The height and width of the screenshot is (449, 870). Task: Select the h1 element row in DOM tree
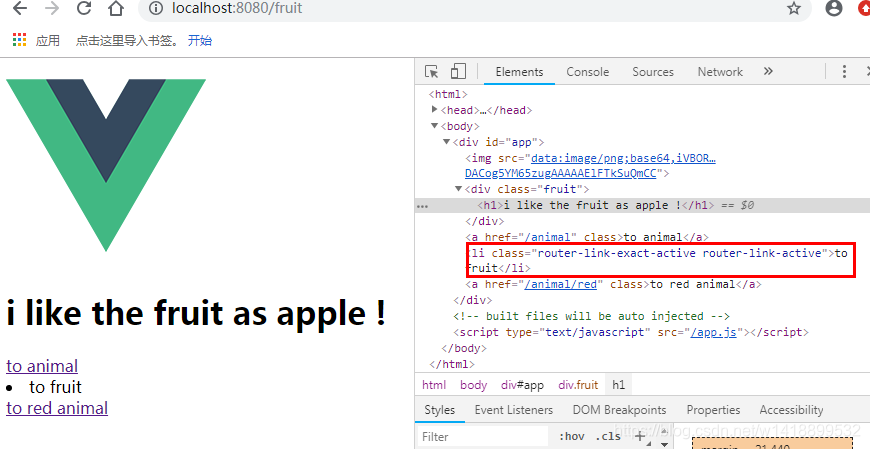pyautogui.click(x=643, y=205)
